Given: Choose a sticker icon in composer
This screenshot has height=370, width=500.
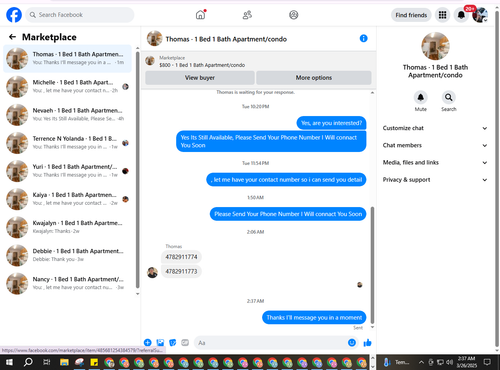Looking at the screenshot, I should tap(173, 342).
